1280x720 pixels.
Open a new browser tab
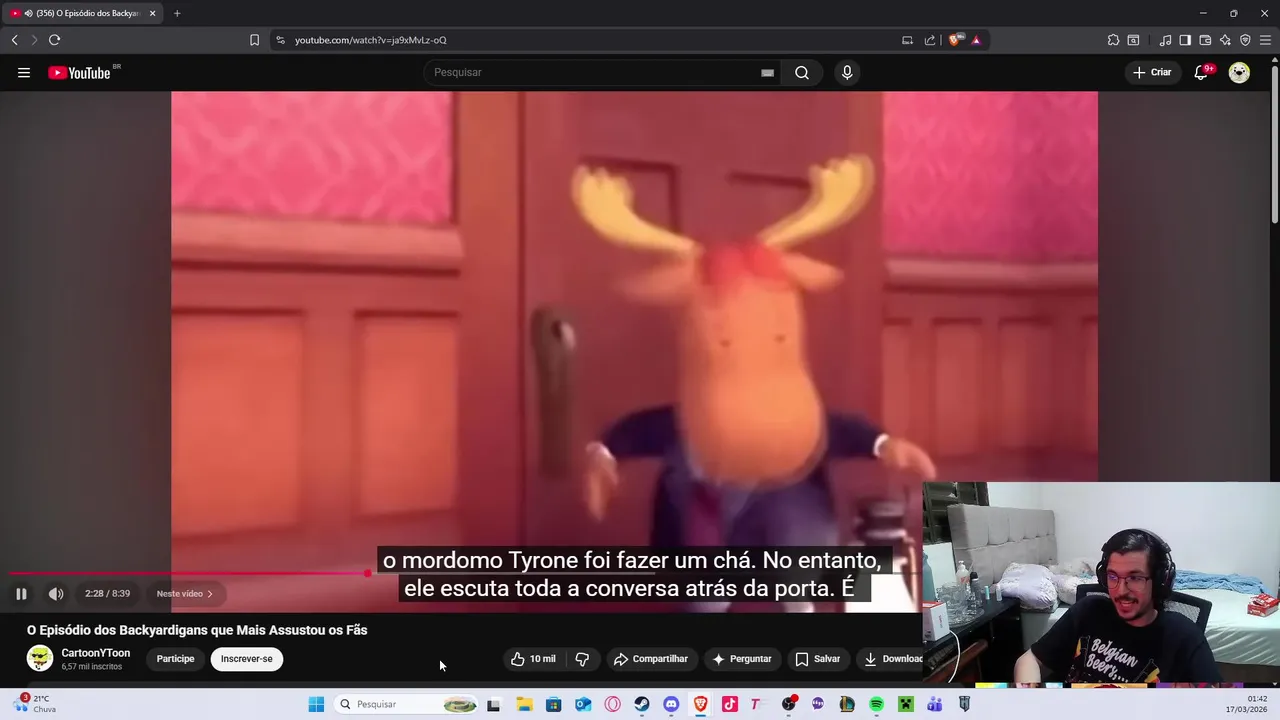(x=177, y=13)
